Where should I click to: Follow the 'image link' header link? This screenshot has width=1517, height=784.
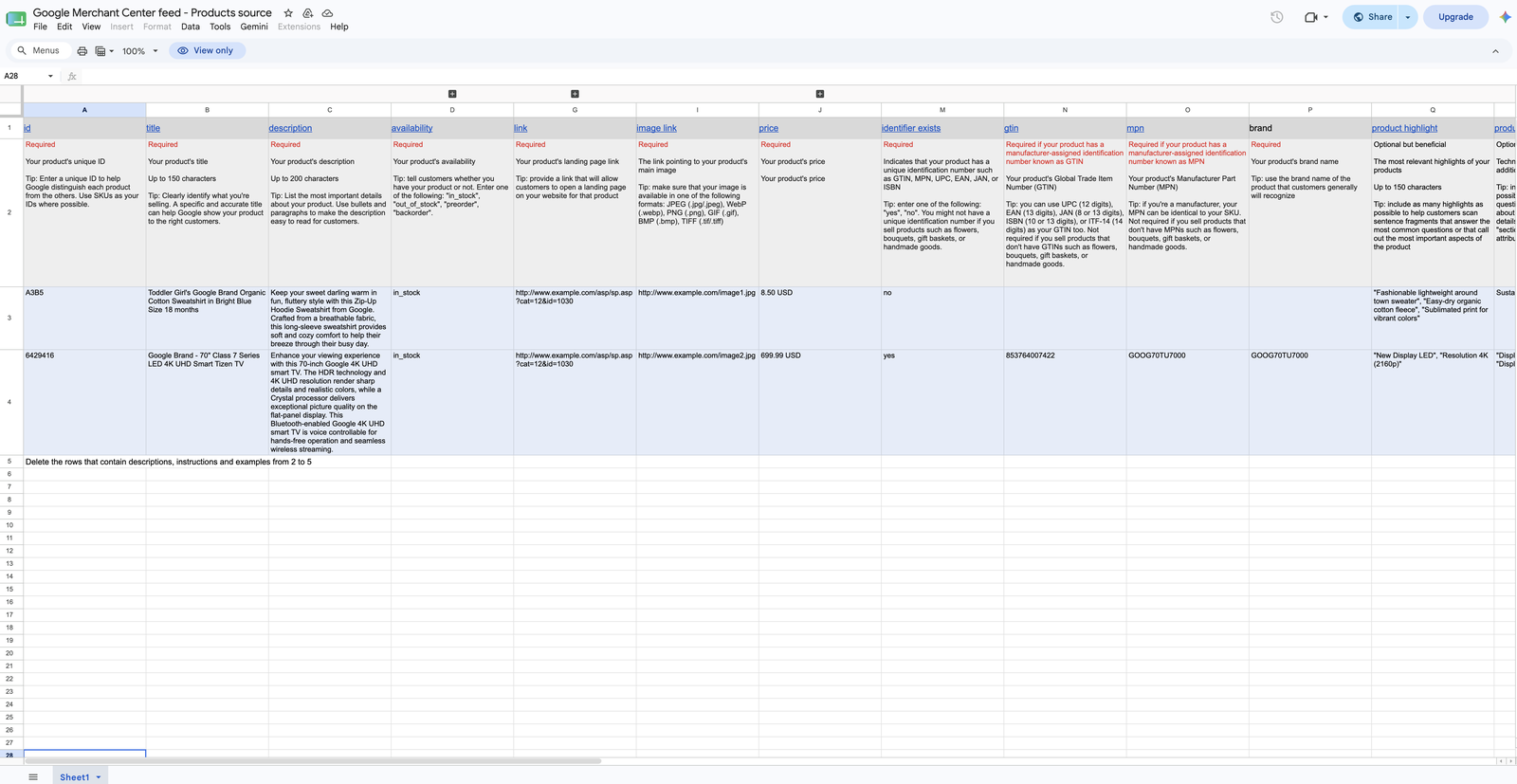tap(657, 128)
